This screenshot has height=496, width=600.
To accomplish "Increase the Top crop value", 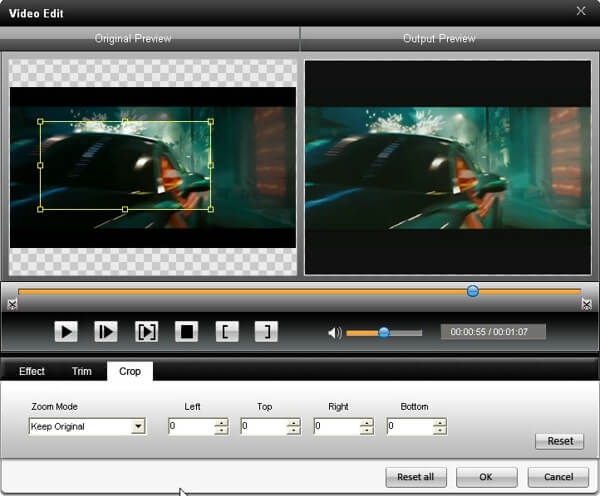I will pos(294,423).
